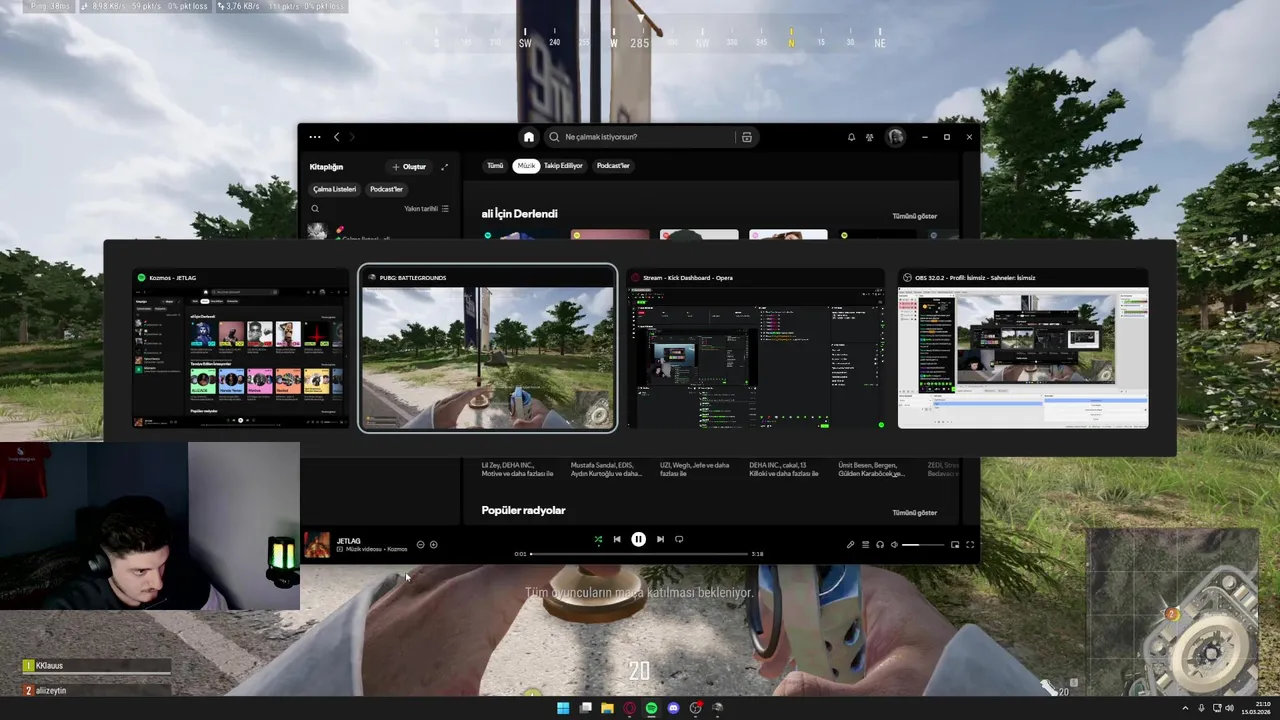Image resolution: width=1280 pixels, height=720 pixels.
Task: Open the 'Popüler radyolar' heading
Action: 523,510
